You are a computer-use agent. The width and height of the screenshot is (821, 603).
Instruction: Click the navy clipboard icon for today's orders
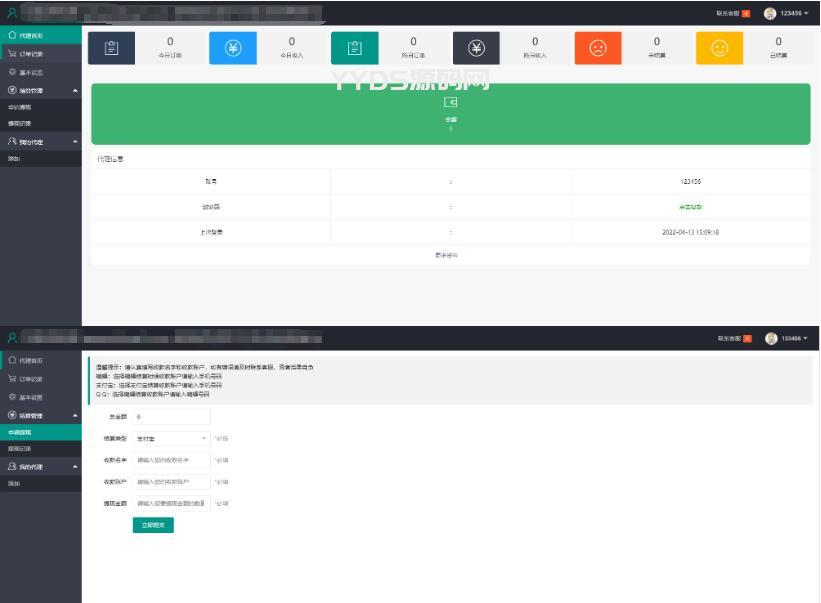point(111,48)
